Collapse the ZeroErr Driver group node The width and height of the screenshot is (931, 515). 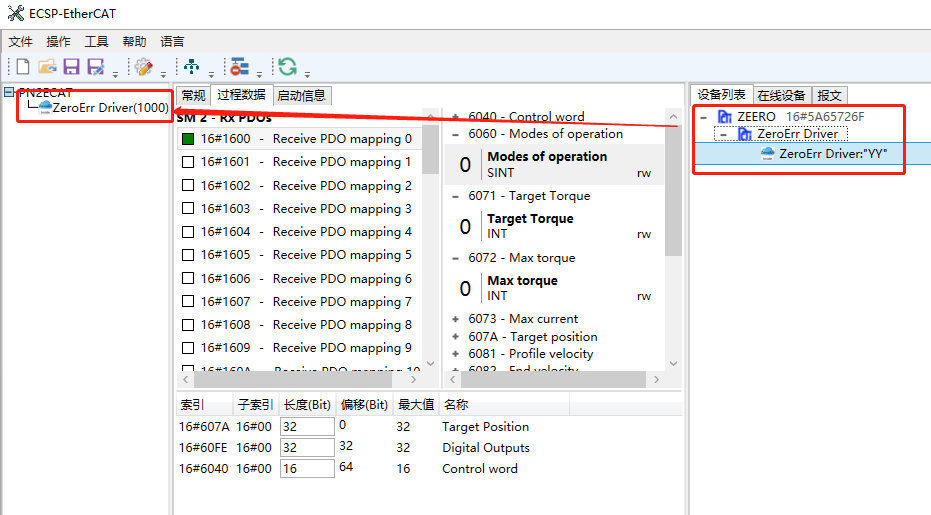tap(723, 135)
